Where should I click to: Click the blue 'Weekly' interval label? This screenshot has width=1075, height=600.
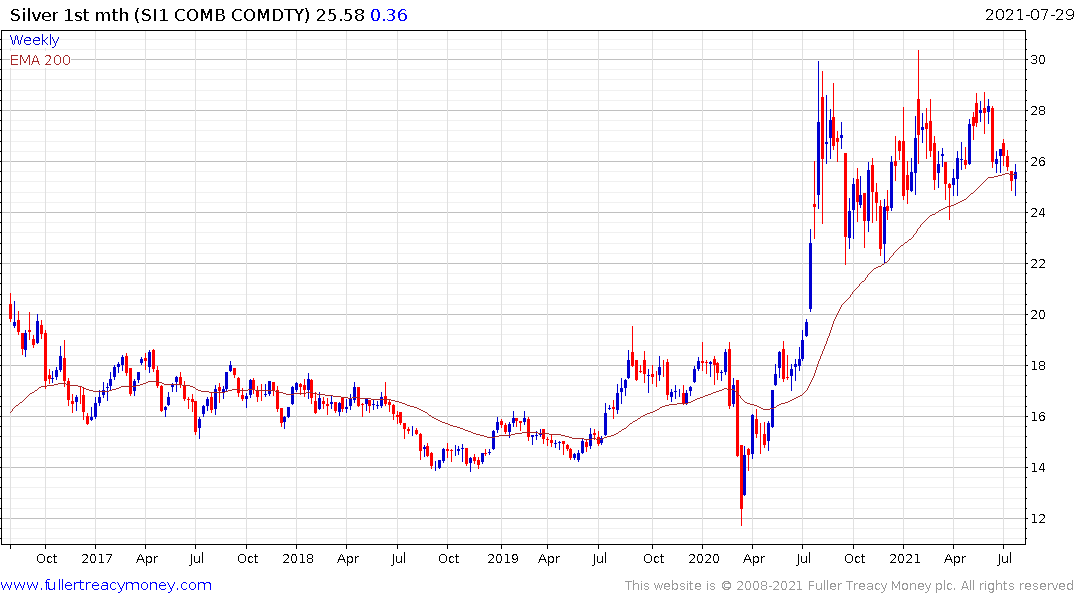click(x=34, y=40)
